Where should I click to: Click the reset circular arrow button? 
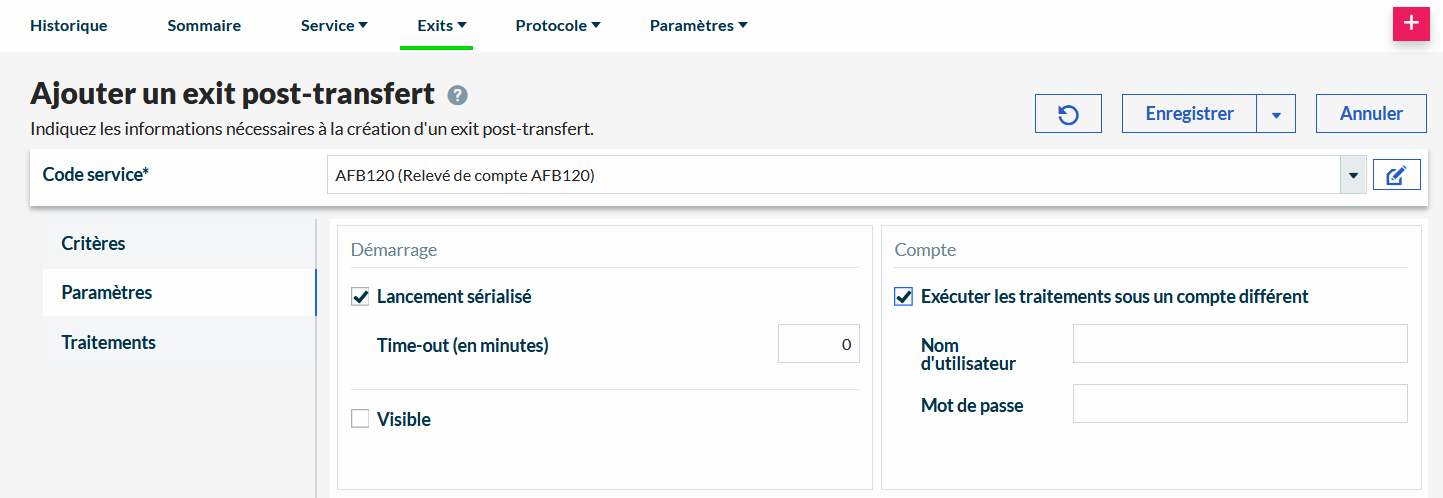click(1068, 114)
